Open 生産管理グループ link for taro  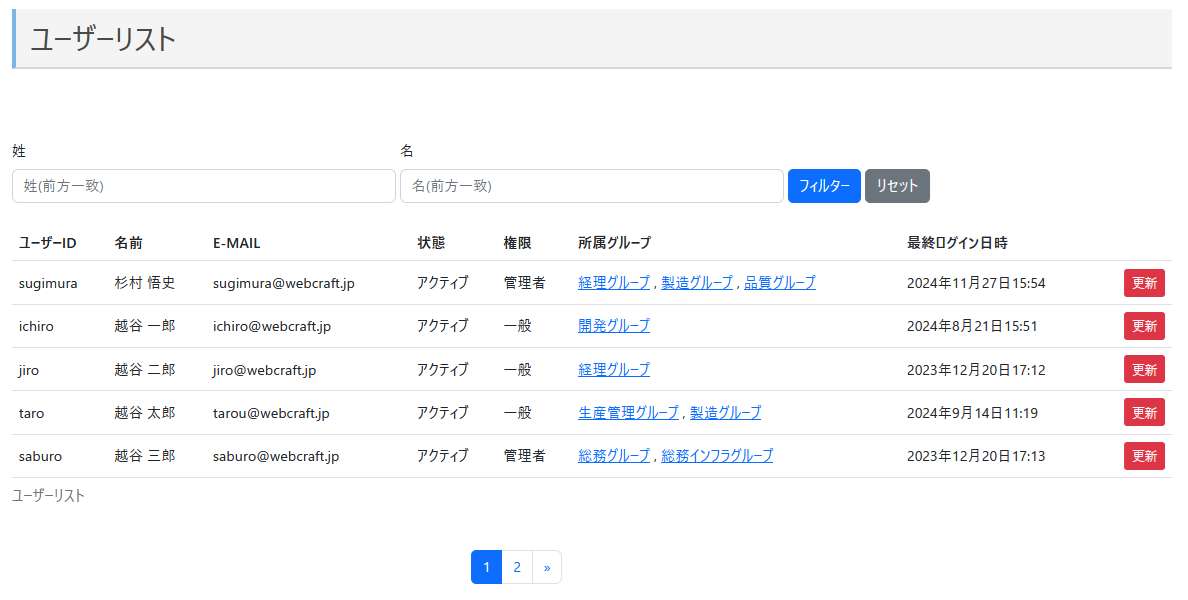tap(628, 413)
